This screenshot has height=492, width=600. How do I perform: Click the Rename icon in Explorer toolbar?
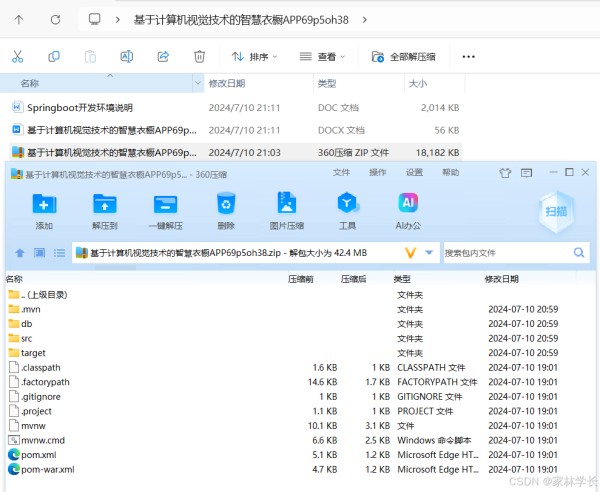(x=127, y=57)
